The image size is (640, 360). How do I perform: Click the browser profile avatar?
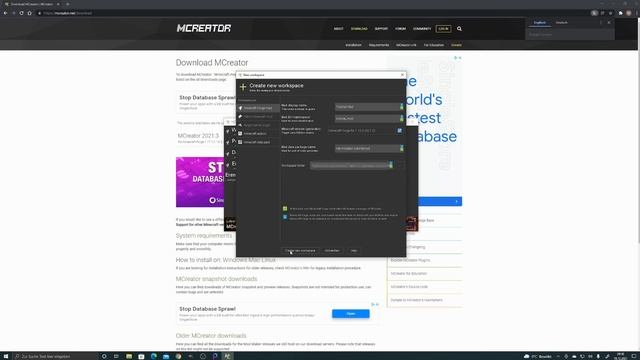629,13
